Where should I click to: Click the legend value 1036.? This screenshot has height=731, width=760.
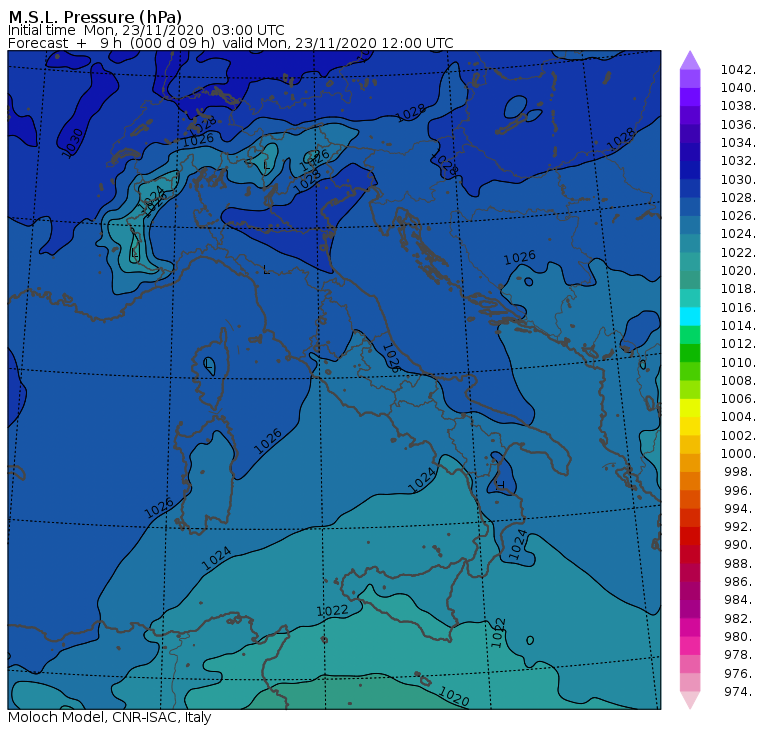pos(738,125)
